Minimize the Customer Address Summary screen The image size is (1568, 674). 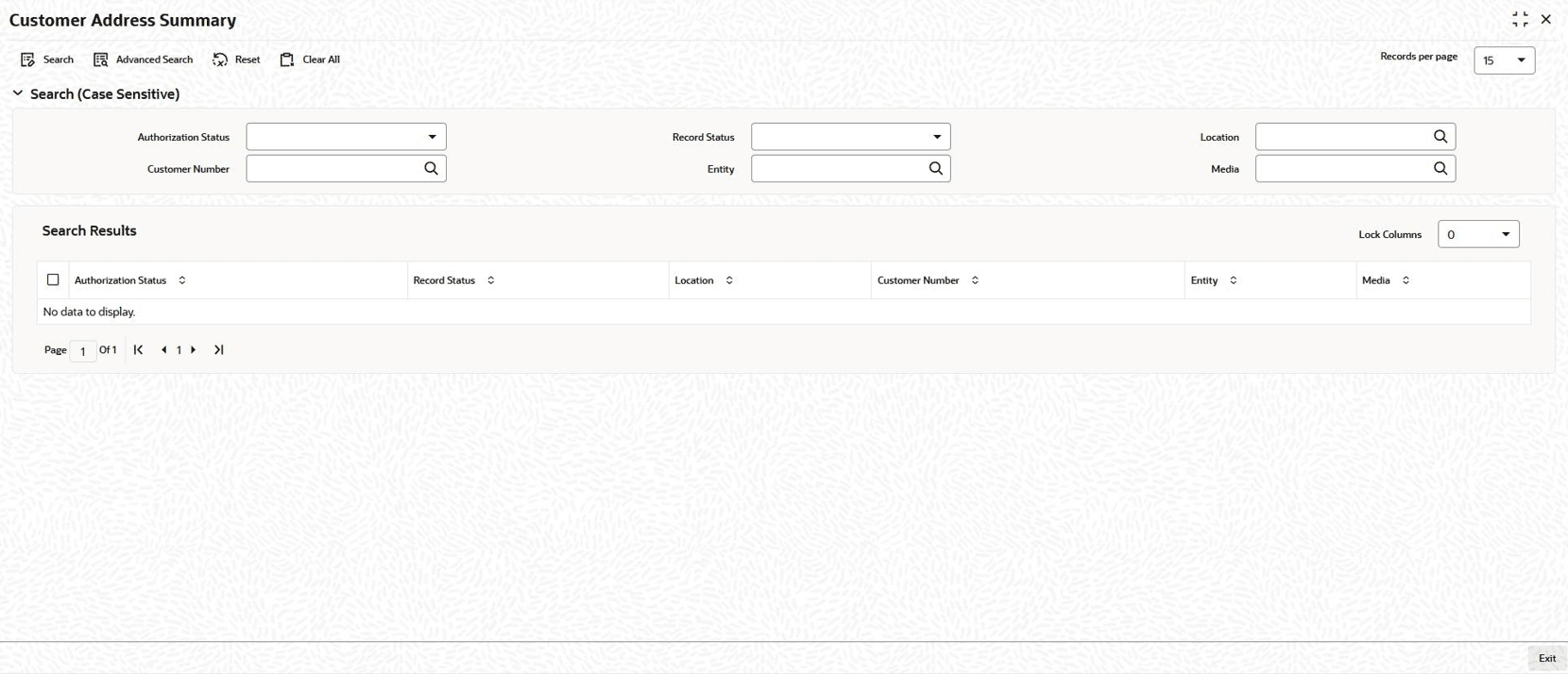[1520, 19]
